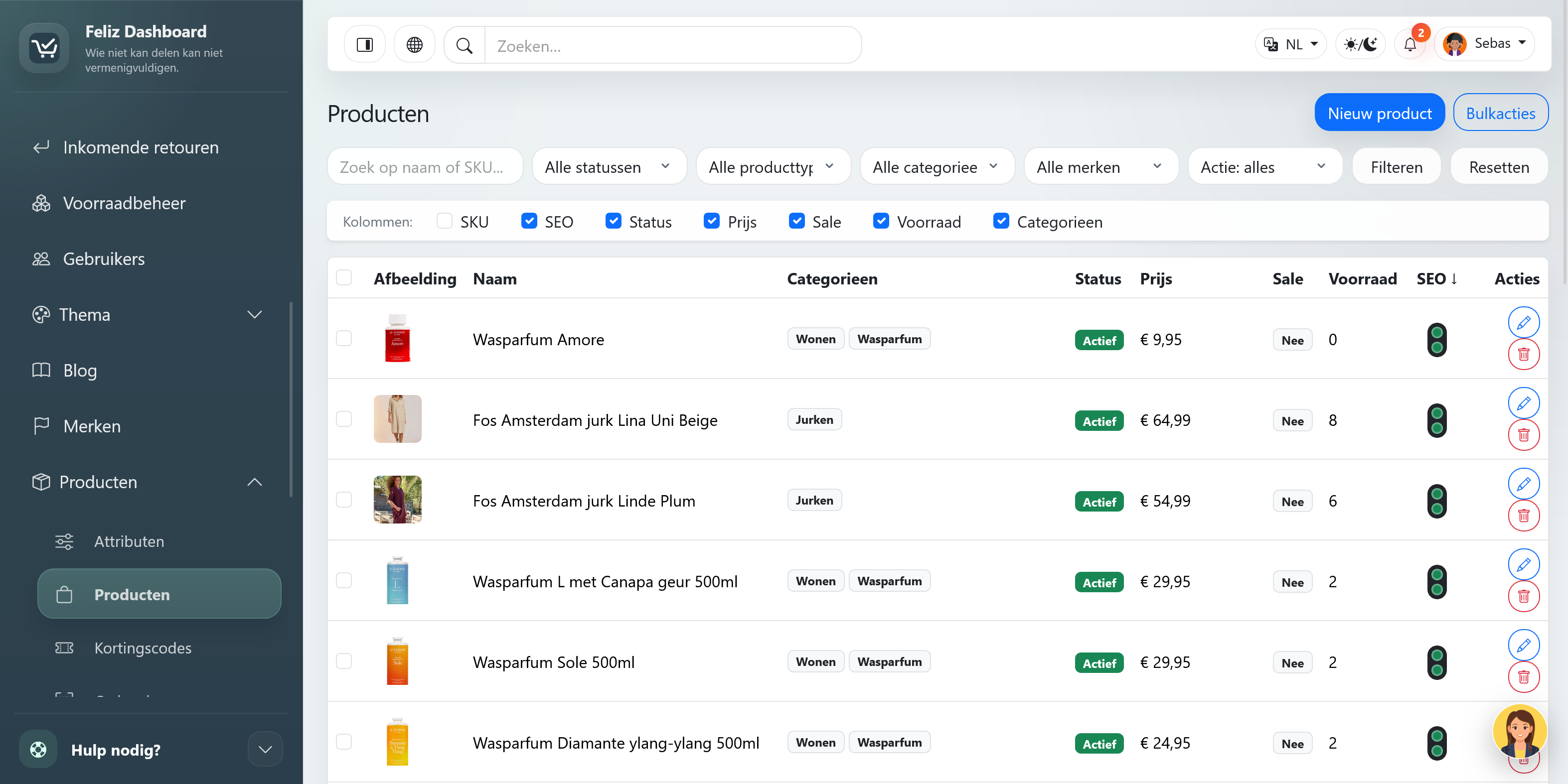Edit Wasparfum Amore with the pencil icon
Viewport: 1568px width, 784px height.
pyautogui.click(x=1524, y=322)
